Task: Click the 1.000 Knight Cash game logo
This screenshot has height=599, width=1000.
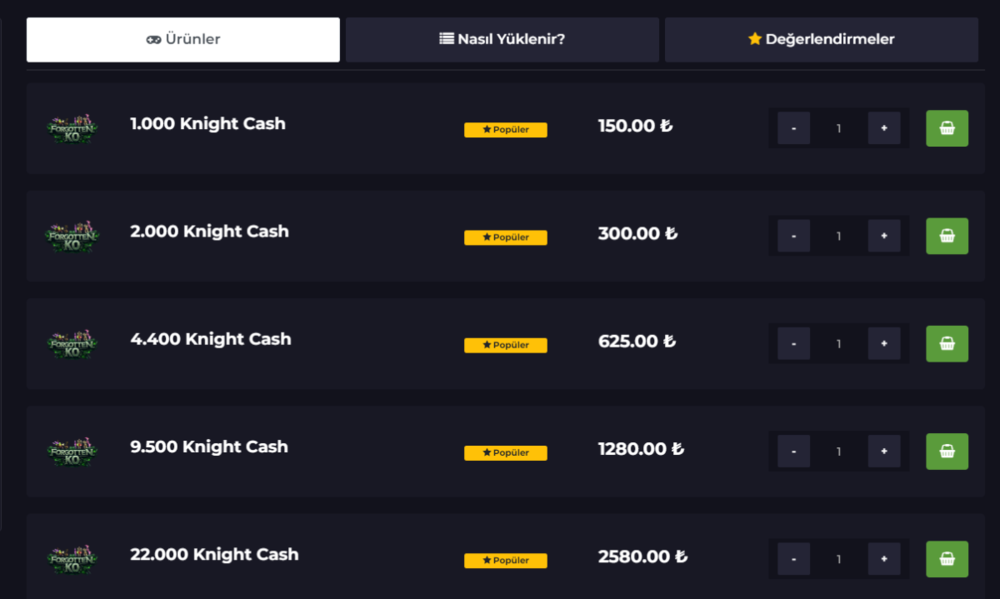Action: click(x=72, y=128)
